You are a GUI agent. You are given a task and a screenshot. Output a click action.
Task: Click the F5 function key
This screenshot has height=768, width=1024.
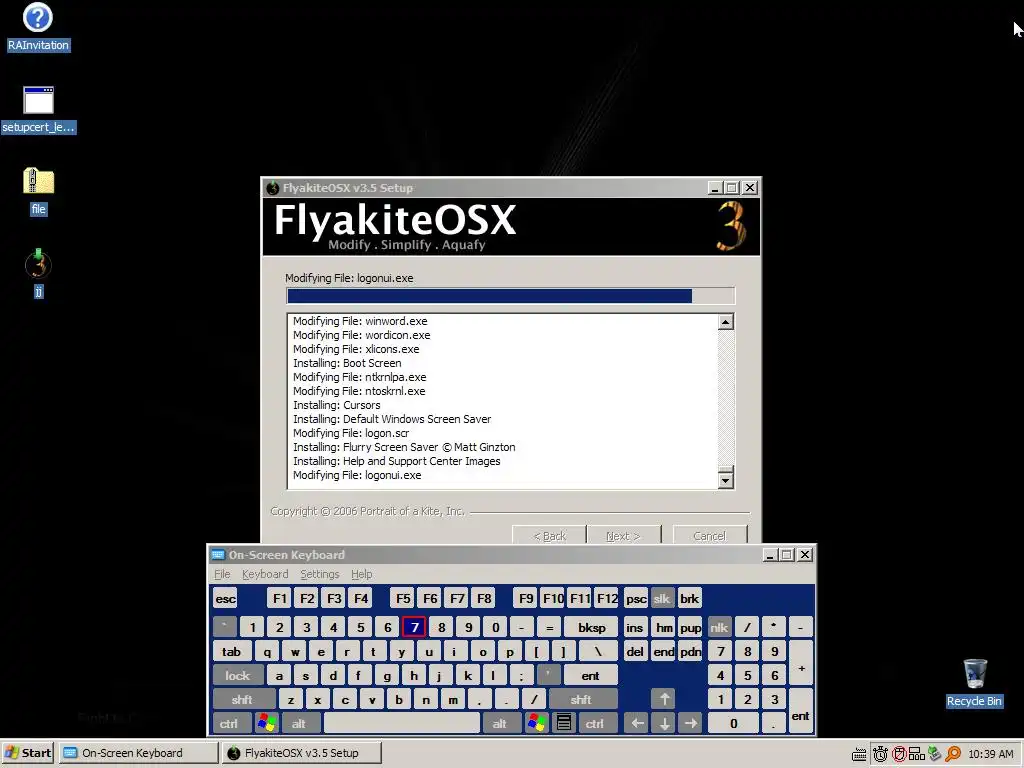coord(403,598)
